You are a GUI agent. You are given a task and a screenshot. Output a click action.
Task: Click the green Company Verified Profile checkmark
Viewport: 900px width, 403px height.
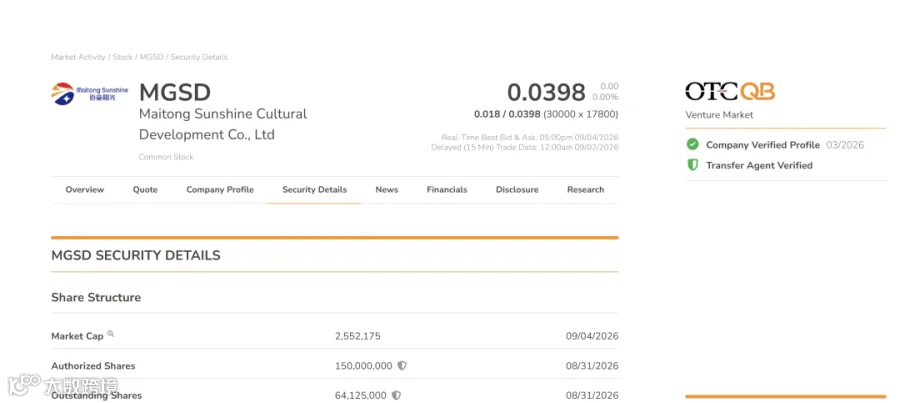(693, 144)
